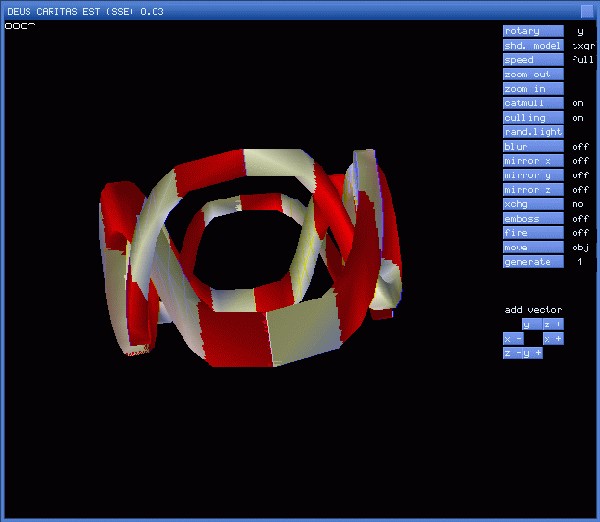Disable the culling option
The height and width of the screenshot is (522, 600).
click(533, 118)
